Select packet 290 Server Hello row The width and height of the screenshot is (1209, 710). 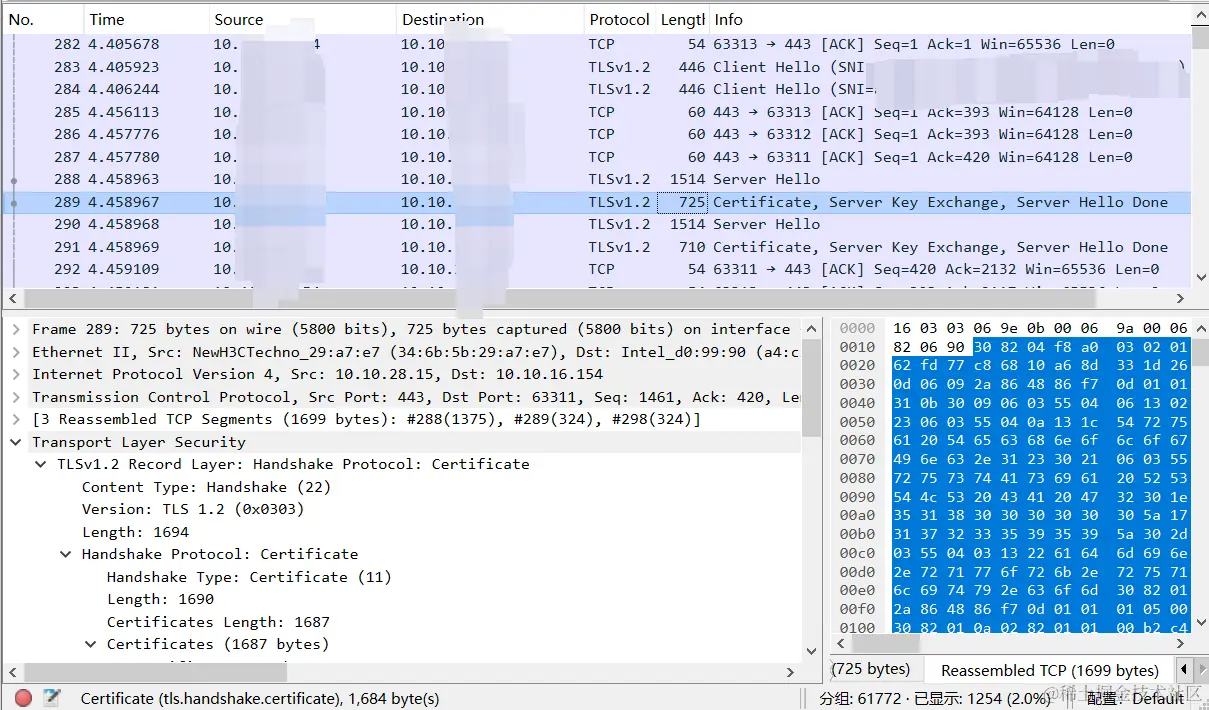(597, 224)
